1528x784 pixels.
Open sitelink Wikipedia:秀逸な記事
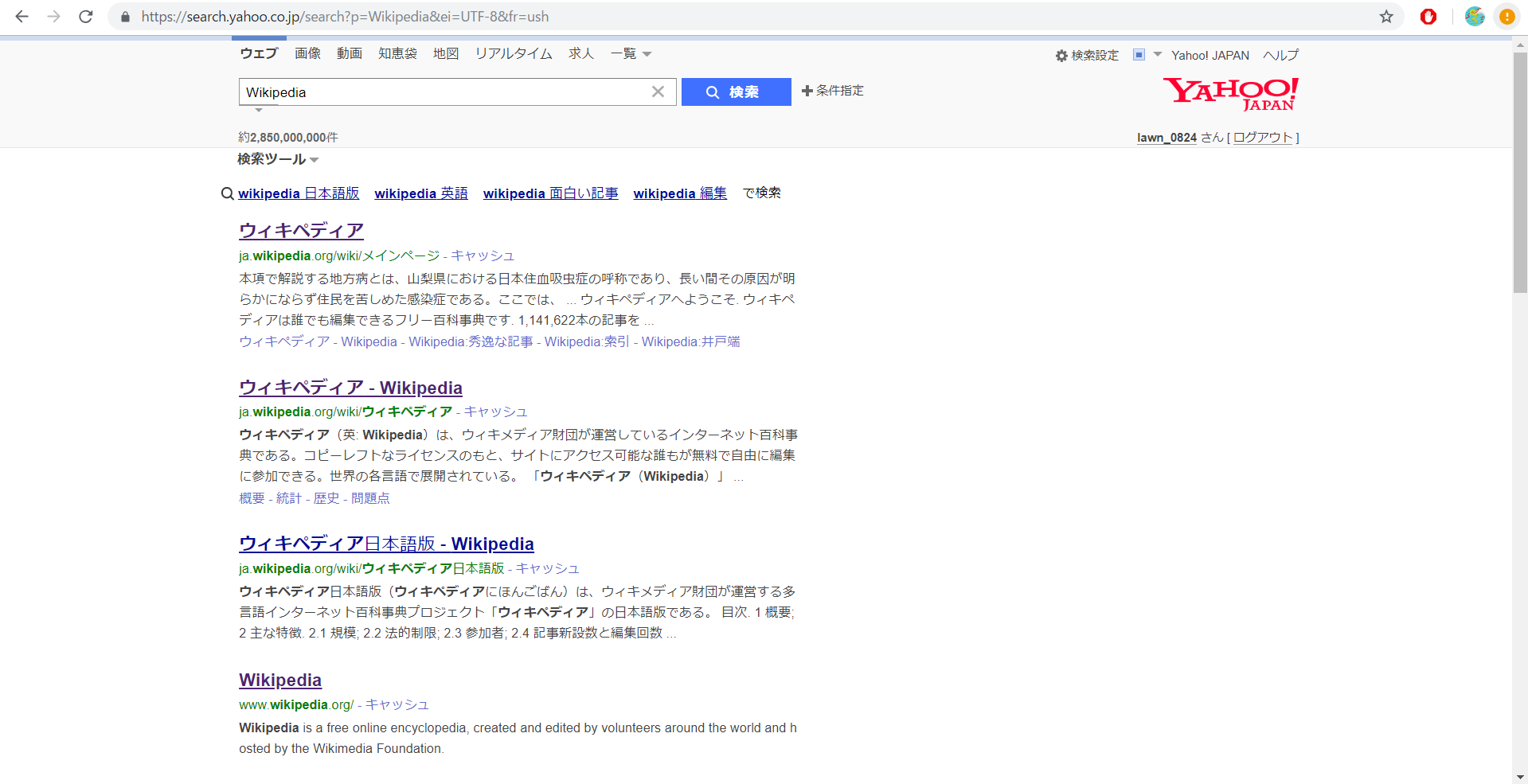coord(471,341)
